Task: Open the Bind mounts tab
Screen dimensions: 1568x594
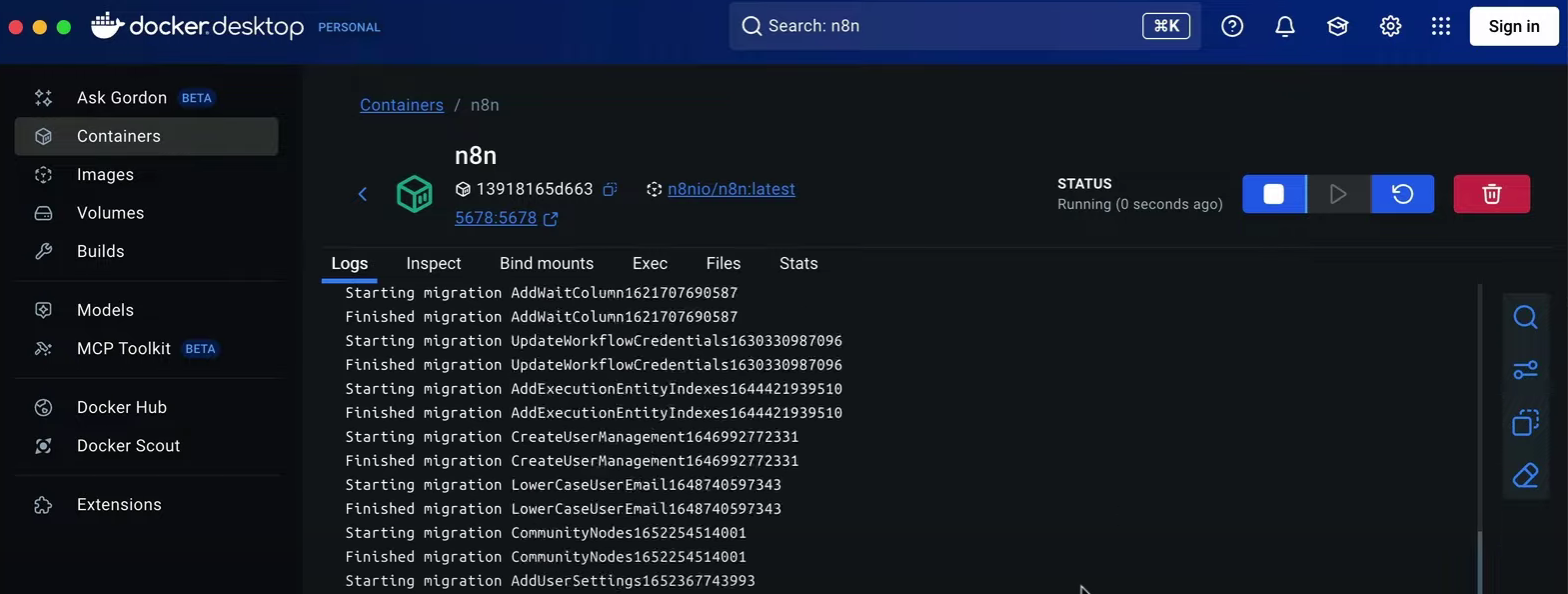Action: tap(547, 264)
